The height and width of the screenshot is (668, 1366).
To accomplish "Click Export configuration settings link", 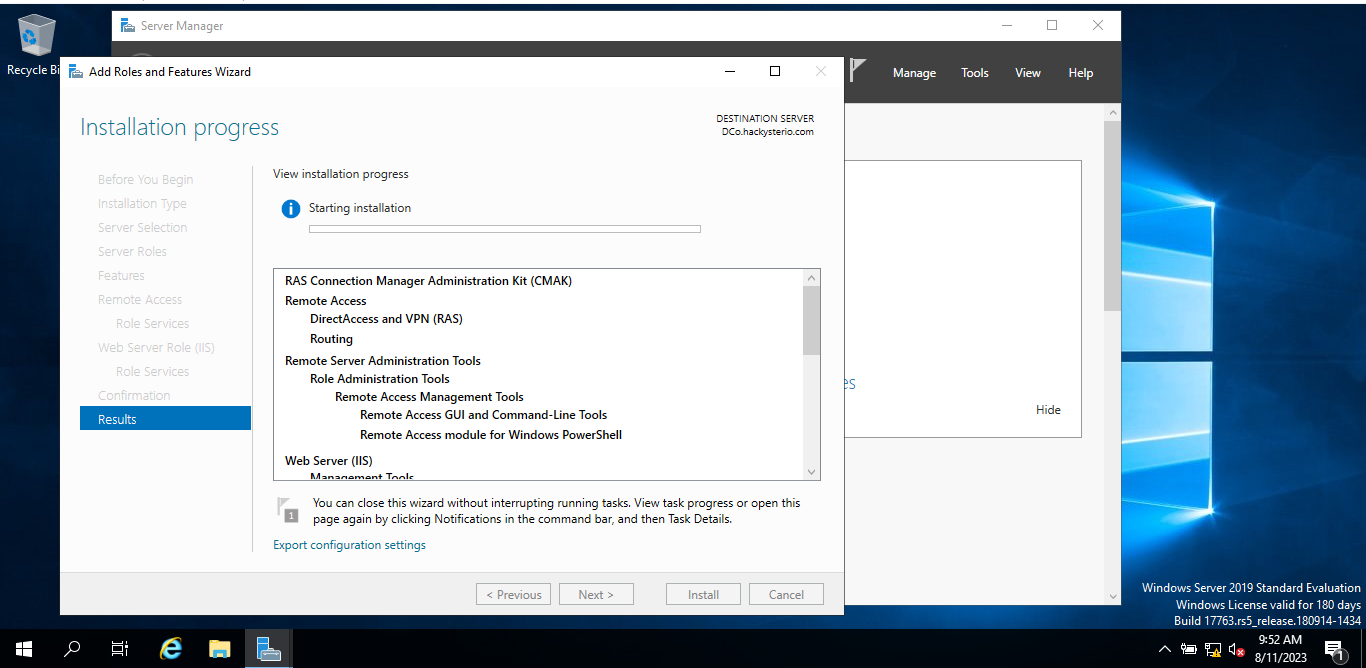I will point(349,545).
